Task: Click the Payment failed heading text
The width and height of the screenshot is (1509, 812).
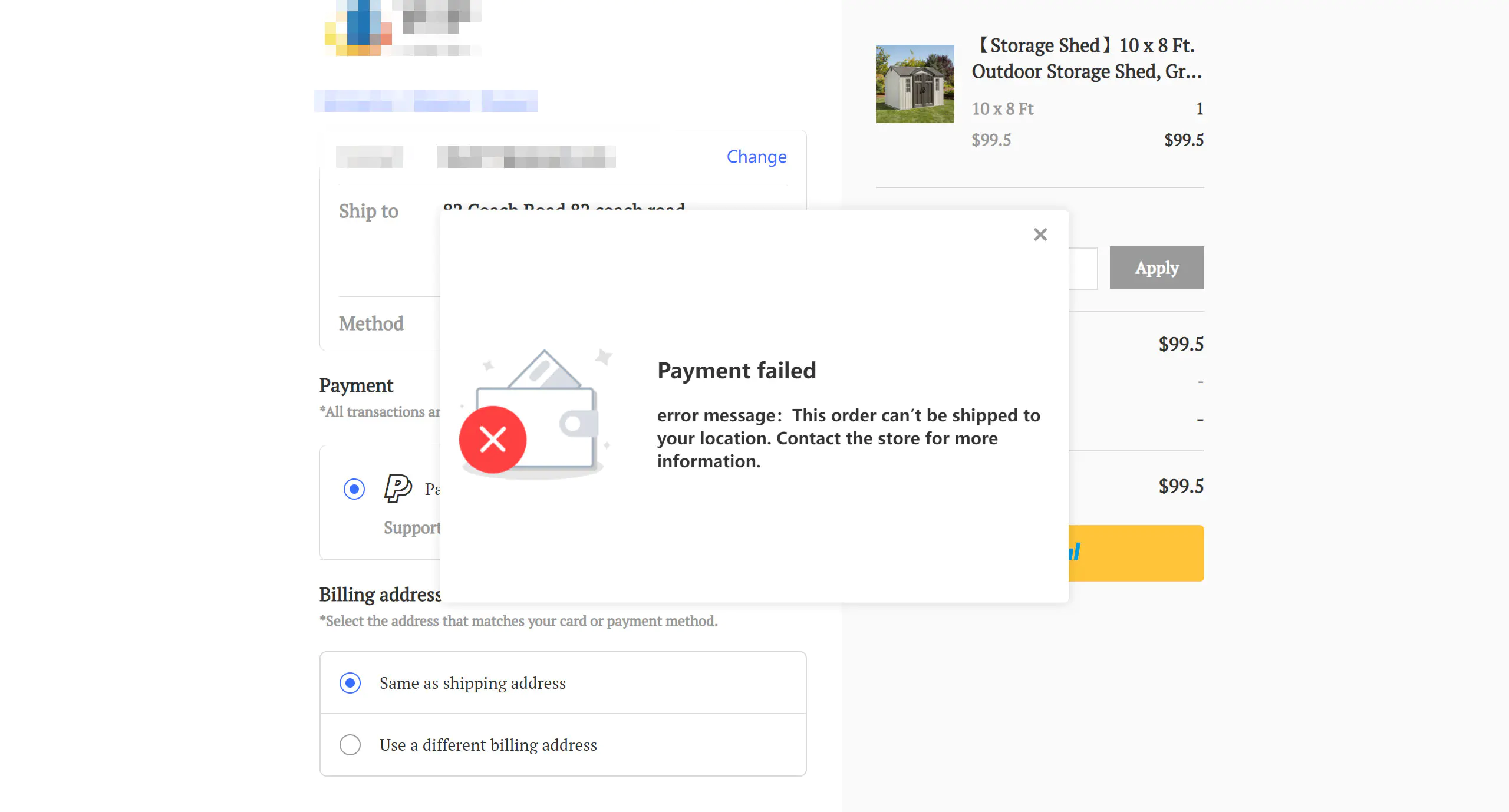Action: [736, 371]
